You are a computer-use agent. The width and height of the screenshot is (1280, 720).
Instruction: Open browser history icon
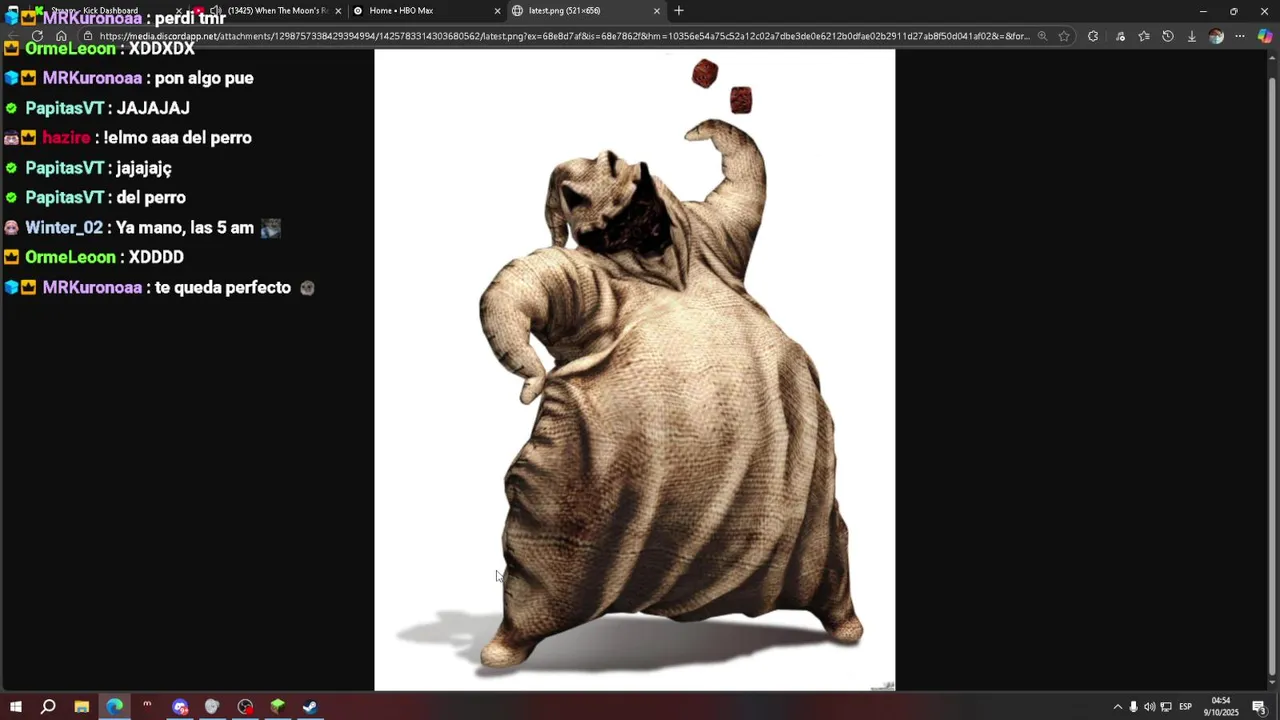coord(1168,36)
